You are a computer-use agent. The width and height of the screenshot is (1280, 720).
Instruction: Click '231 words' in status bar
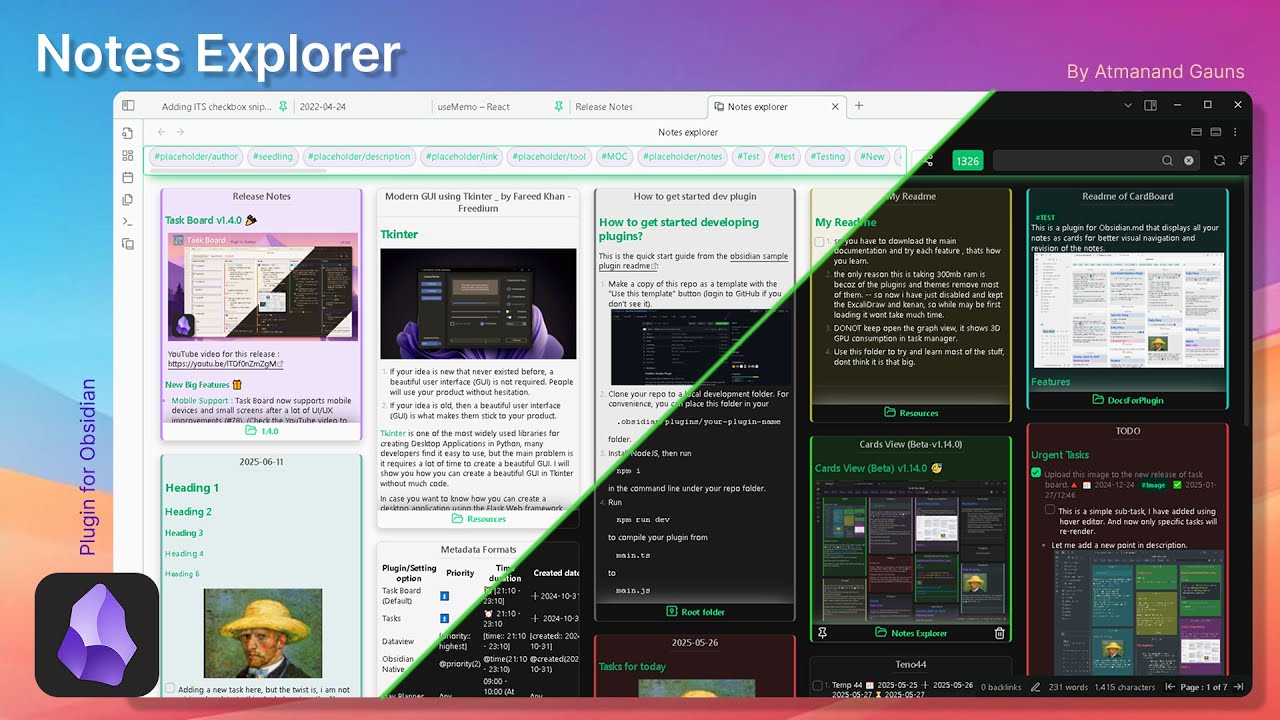click(x=1067, y=687)
